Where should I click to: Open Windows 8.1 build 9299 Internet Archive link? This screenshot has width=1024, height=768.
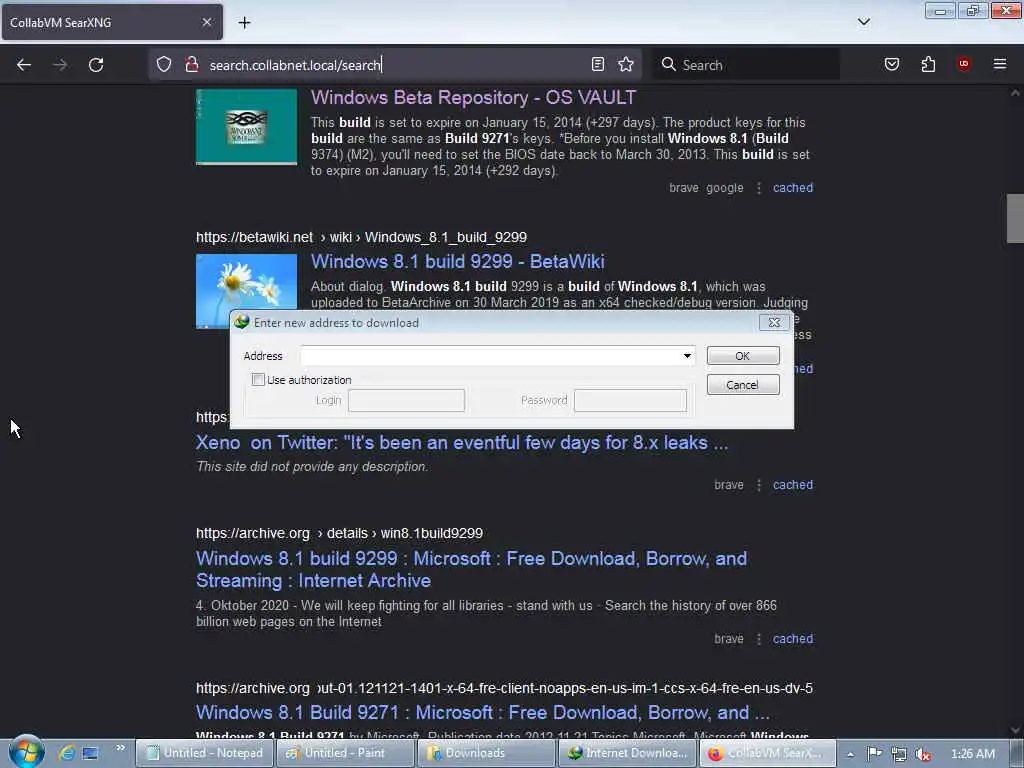point(471,569)
